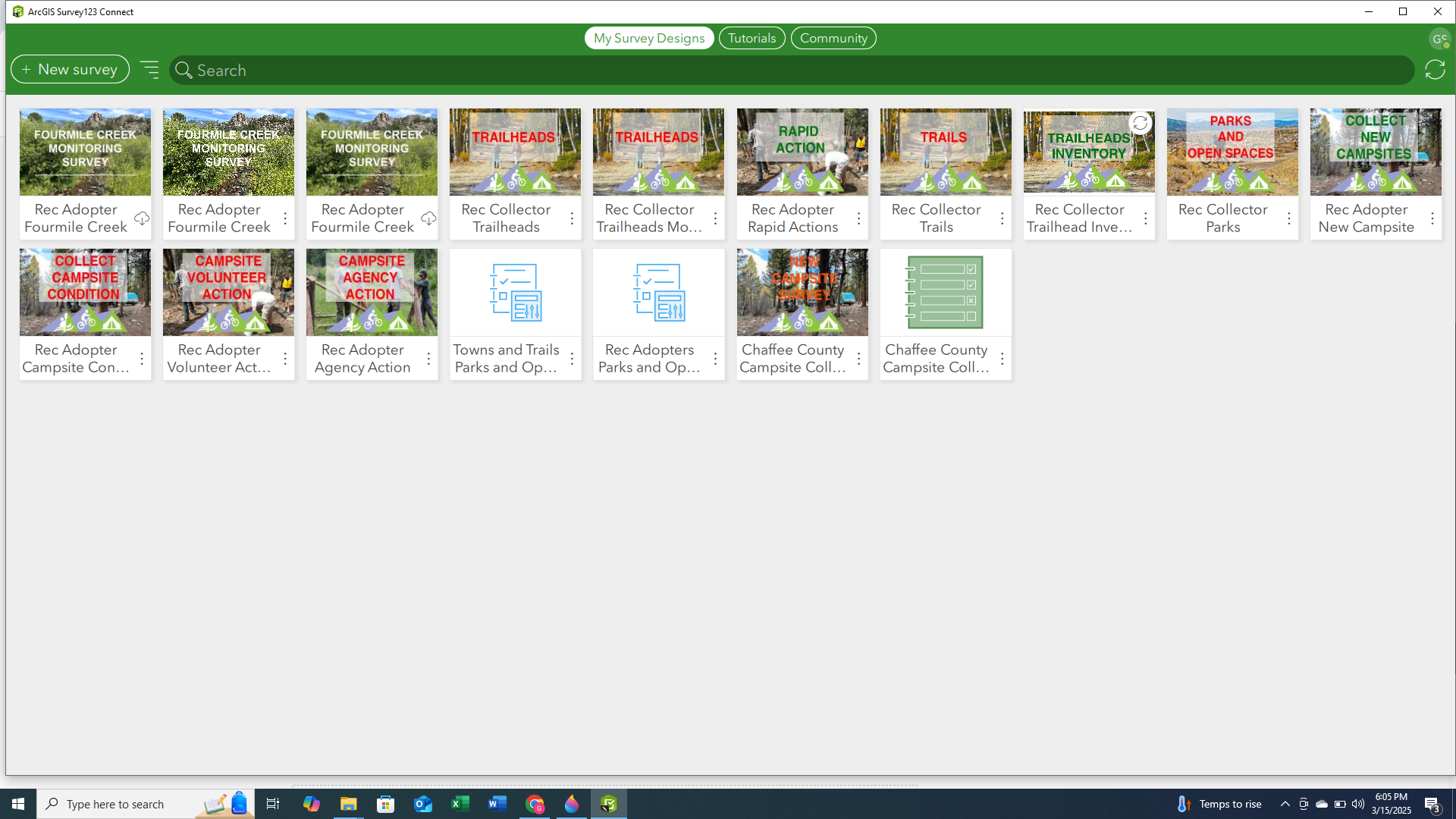The height and width of the screenshot is (819, 1456).
Task: Open options menu for Rec Adopter Agency Action
Action: click(x=428, y=359)
